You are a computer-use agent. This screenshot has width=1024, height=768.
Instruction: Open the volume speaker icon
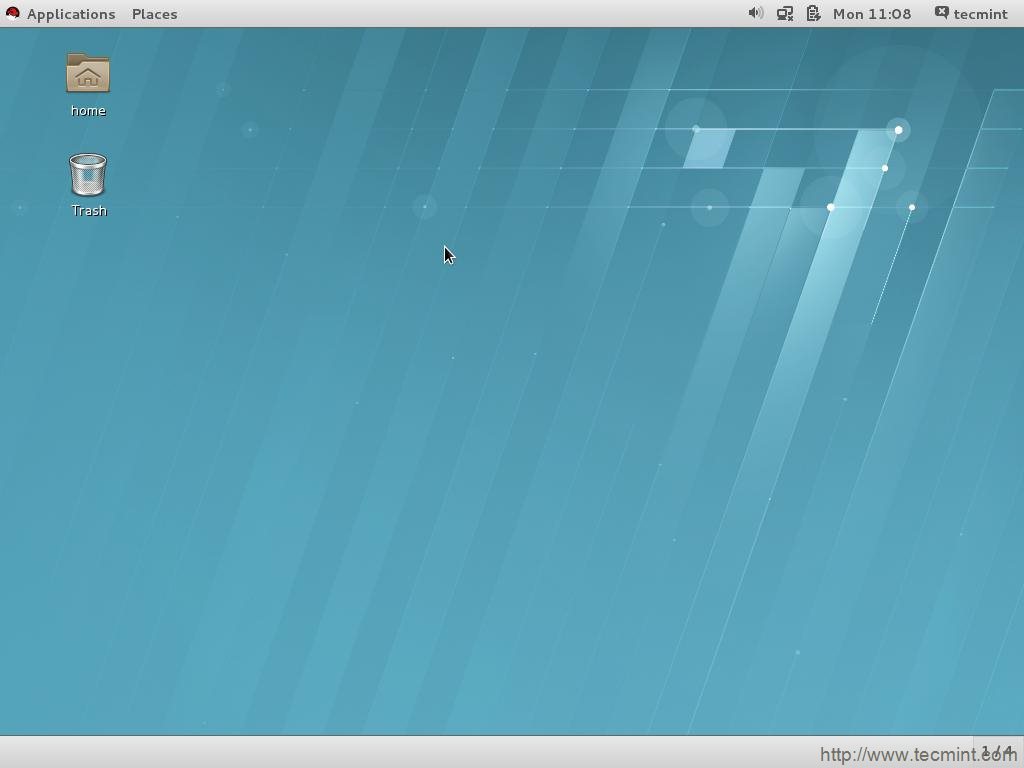(x=756, y=13)
